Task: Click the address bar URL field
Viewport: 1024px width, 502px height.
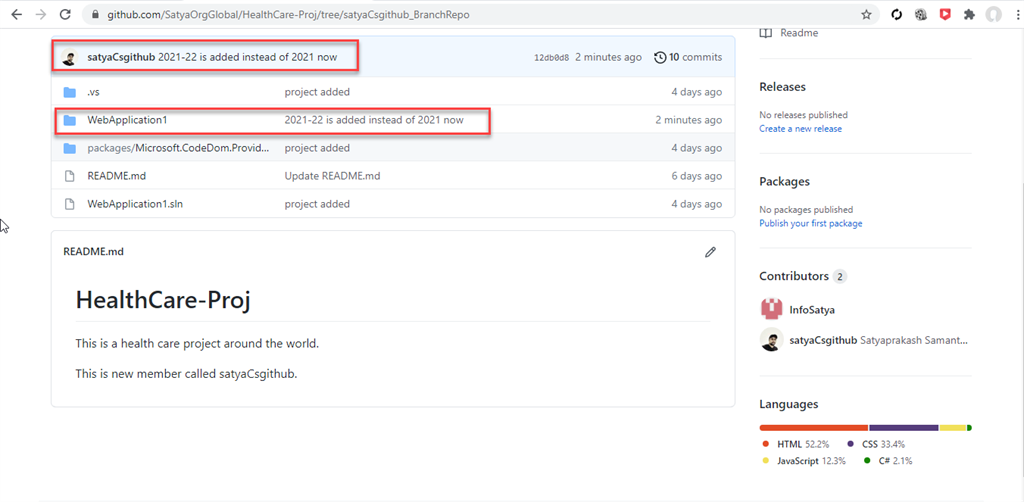Action: [x=481, y=14]
